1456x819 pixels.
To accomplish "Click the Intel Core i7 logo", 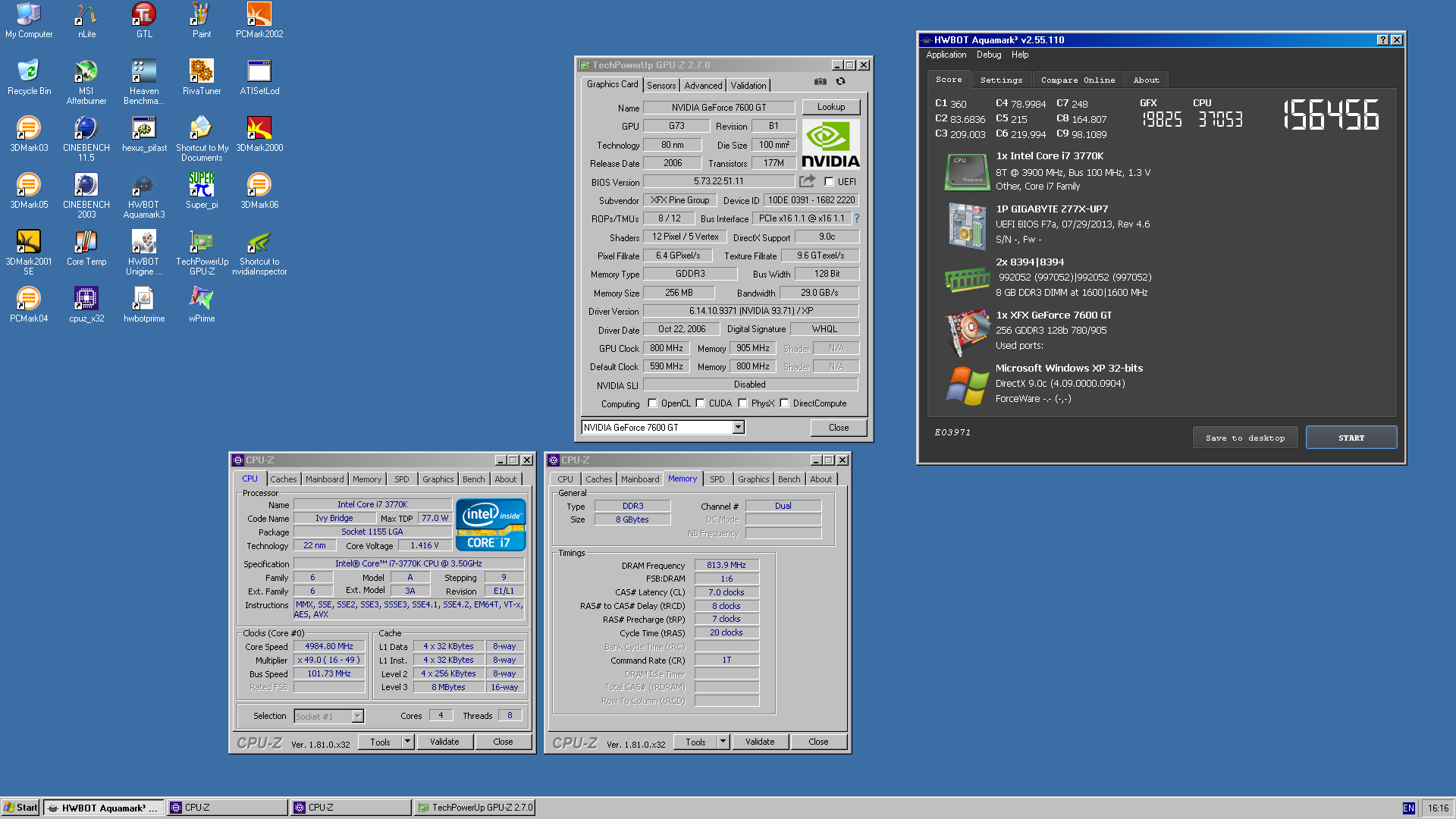I will pos(491,524).
